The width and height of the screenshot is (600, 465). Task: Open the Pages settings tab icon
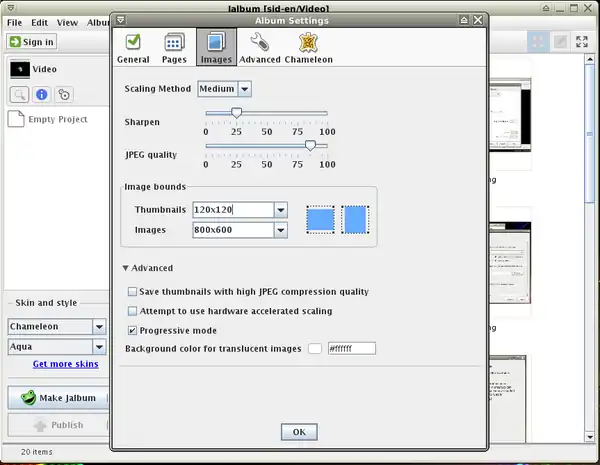(x=175, y=43)
